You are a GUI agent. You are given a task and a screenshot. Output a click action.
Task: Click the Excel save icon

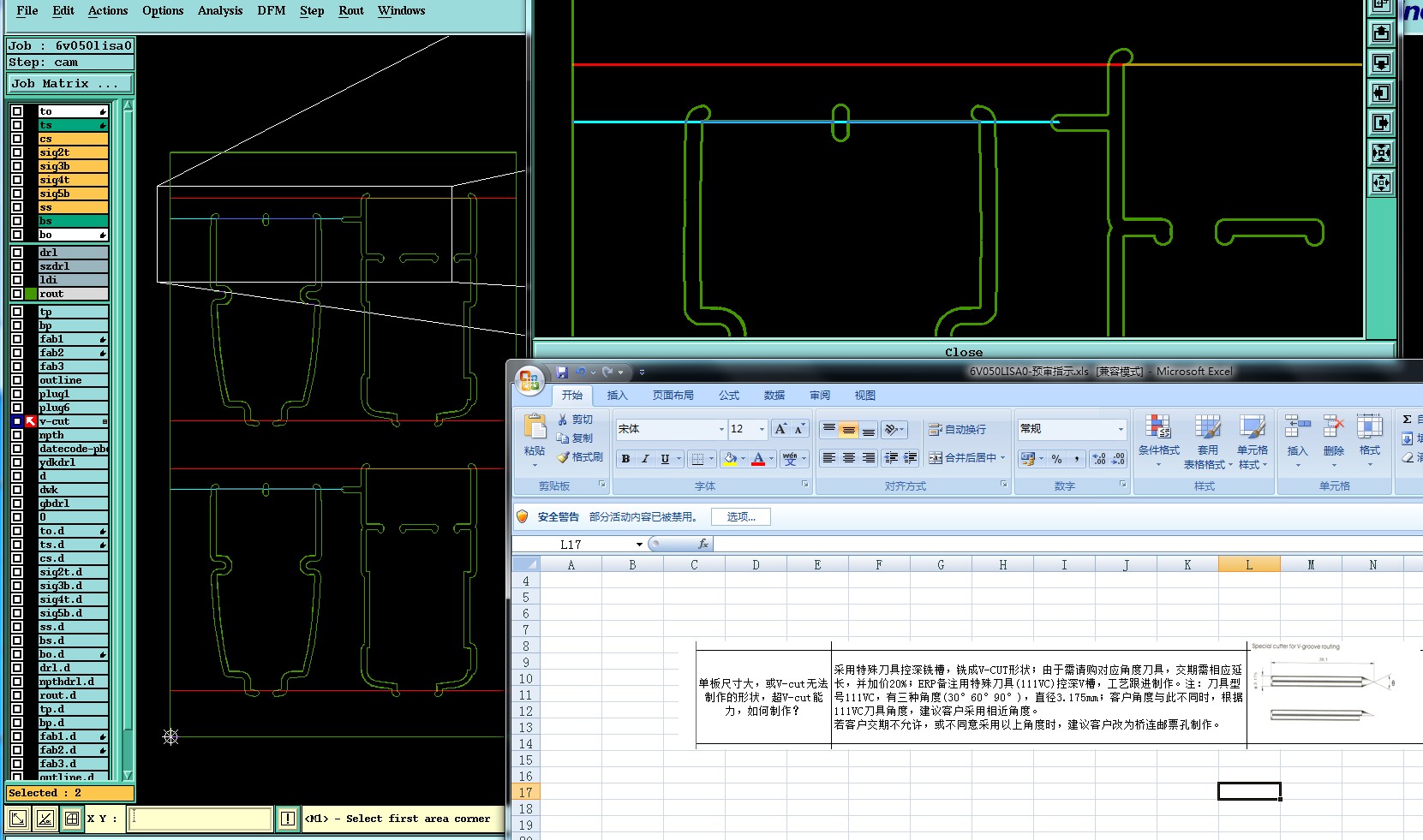tap(562, 372)
